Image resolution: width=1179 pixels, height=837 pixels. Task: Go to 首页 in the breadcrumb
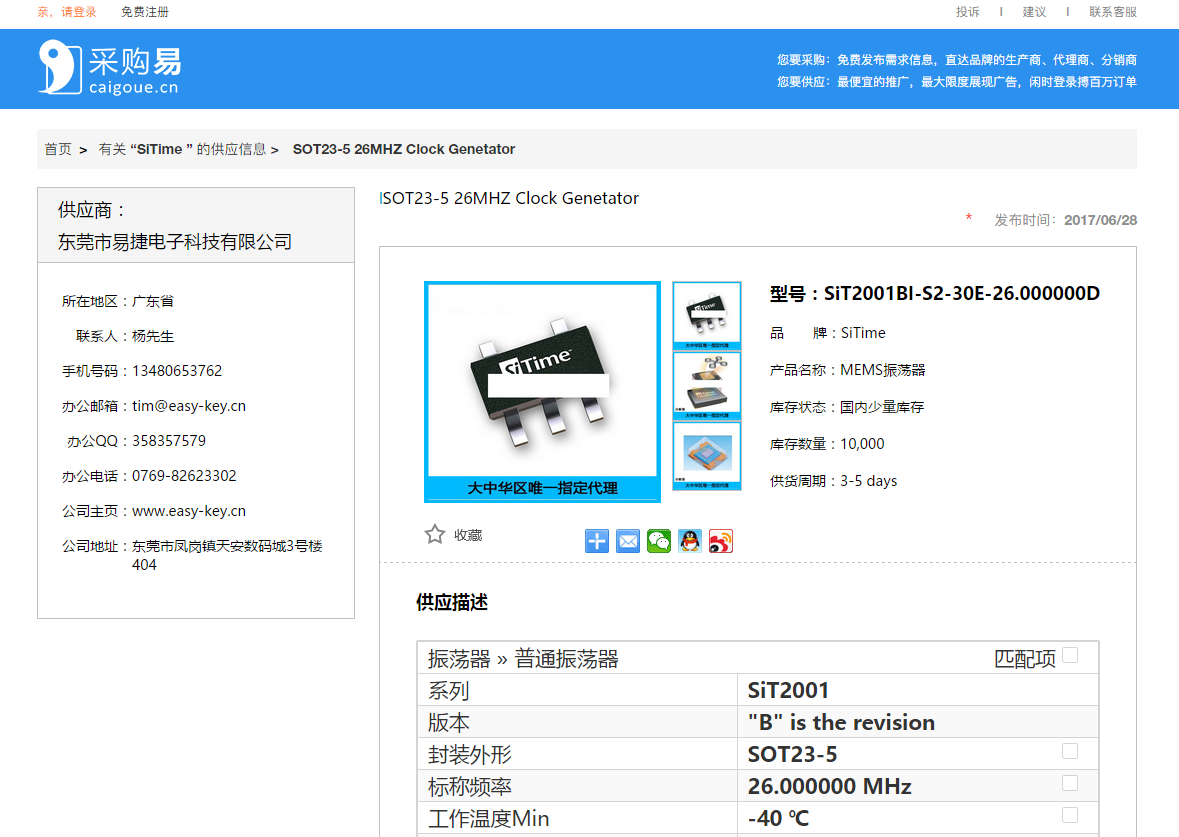pyautogui.click(x=58, y=149)
